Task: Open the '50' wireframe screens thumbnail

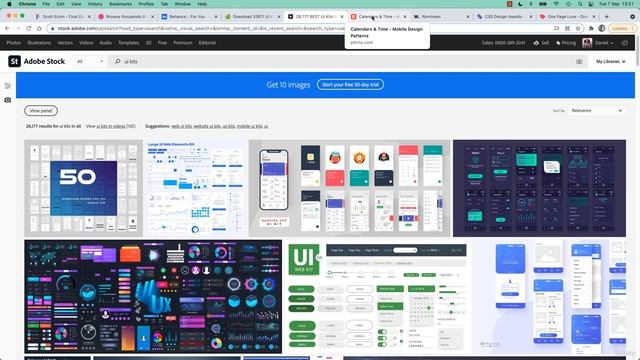Action: click(x=83, y=188)
